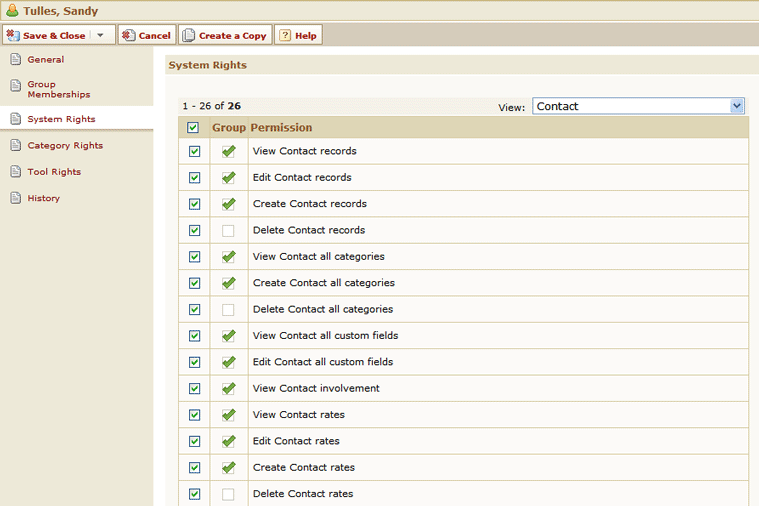Viewport: 759px width, 506px height.
Task: Click the Group Memberships page icon
Action: [16, 86]
